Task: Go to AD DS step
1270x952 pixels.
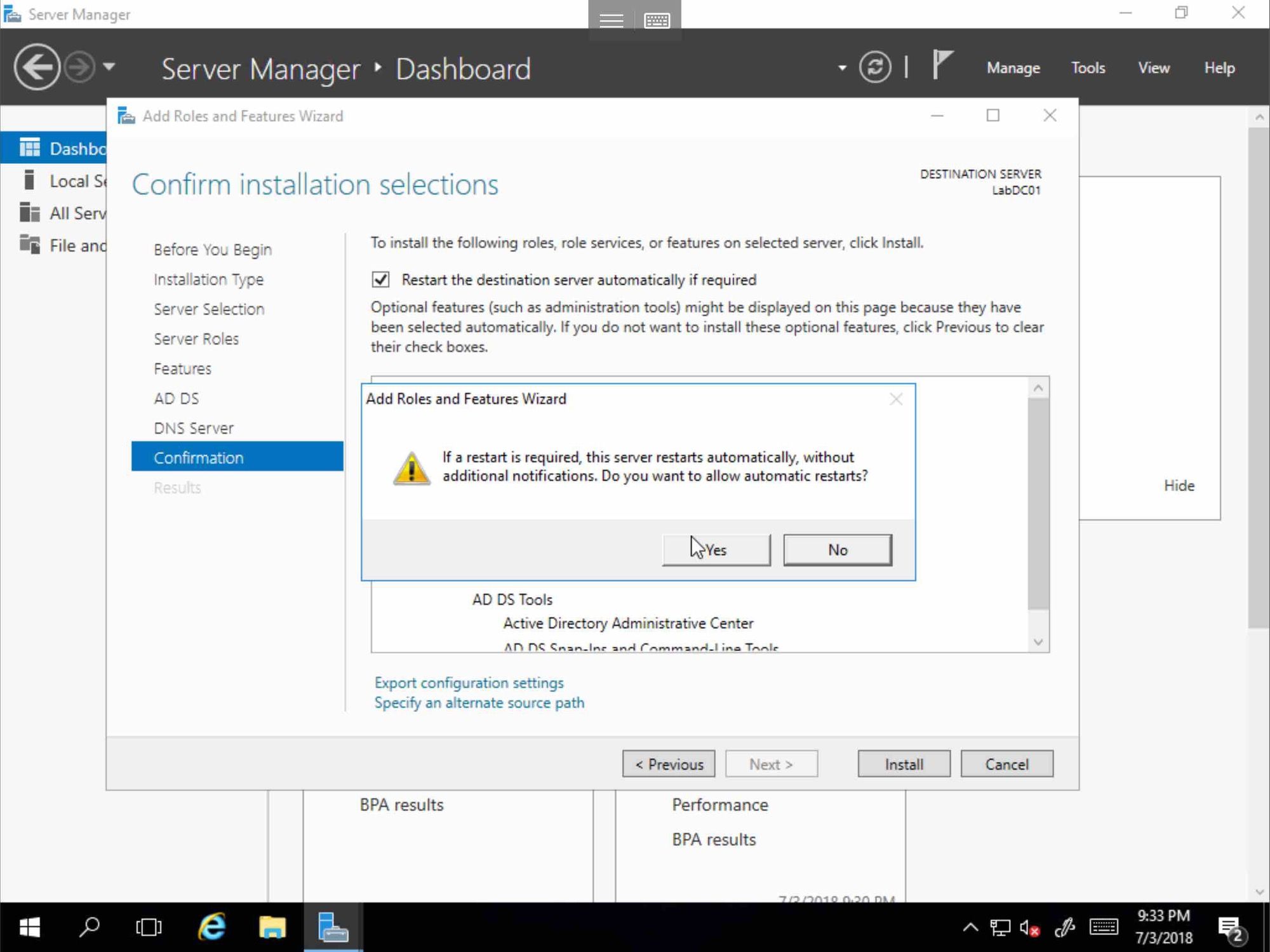Action: coord(176,399)
